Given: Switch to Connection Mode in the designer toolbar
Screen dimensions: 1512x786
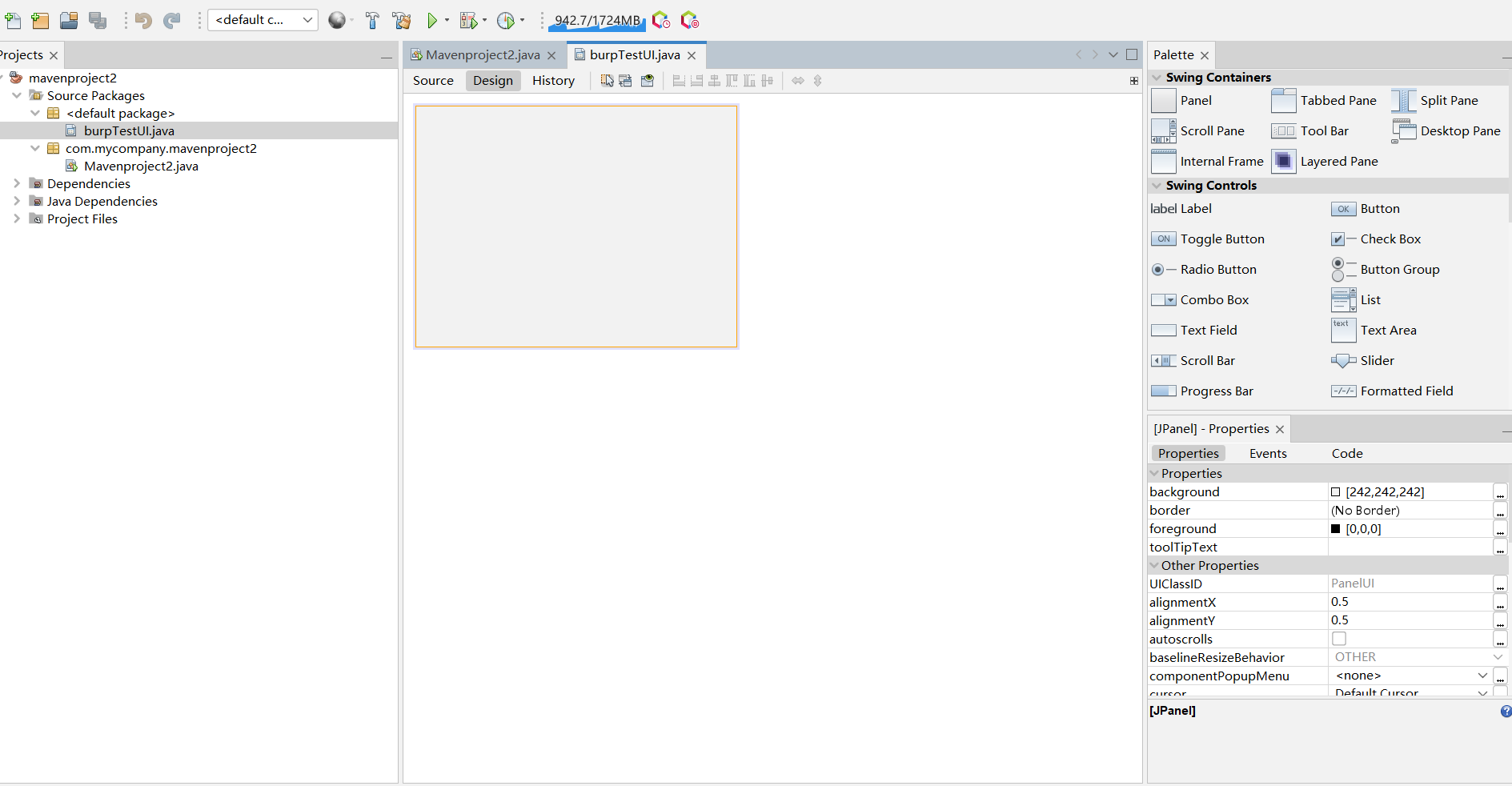Looking at the screenshot, I should 624,80.
